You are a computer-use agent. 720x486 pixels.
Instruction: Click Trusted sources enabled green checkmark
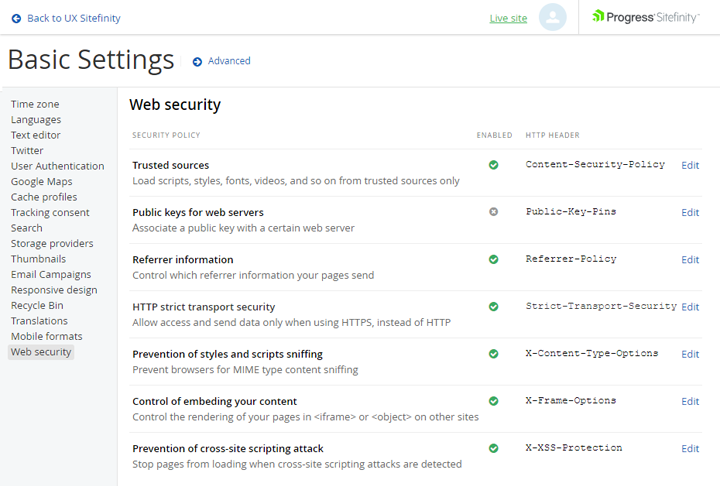(494, 165)
